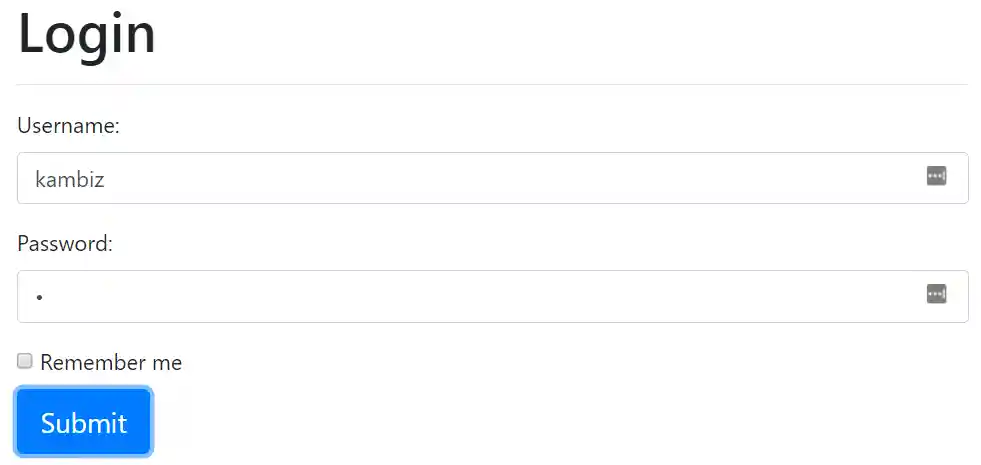Click the word "Submit" on the button
Screen dimensions: 981x465
(84, 423)
